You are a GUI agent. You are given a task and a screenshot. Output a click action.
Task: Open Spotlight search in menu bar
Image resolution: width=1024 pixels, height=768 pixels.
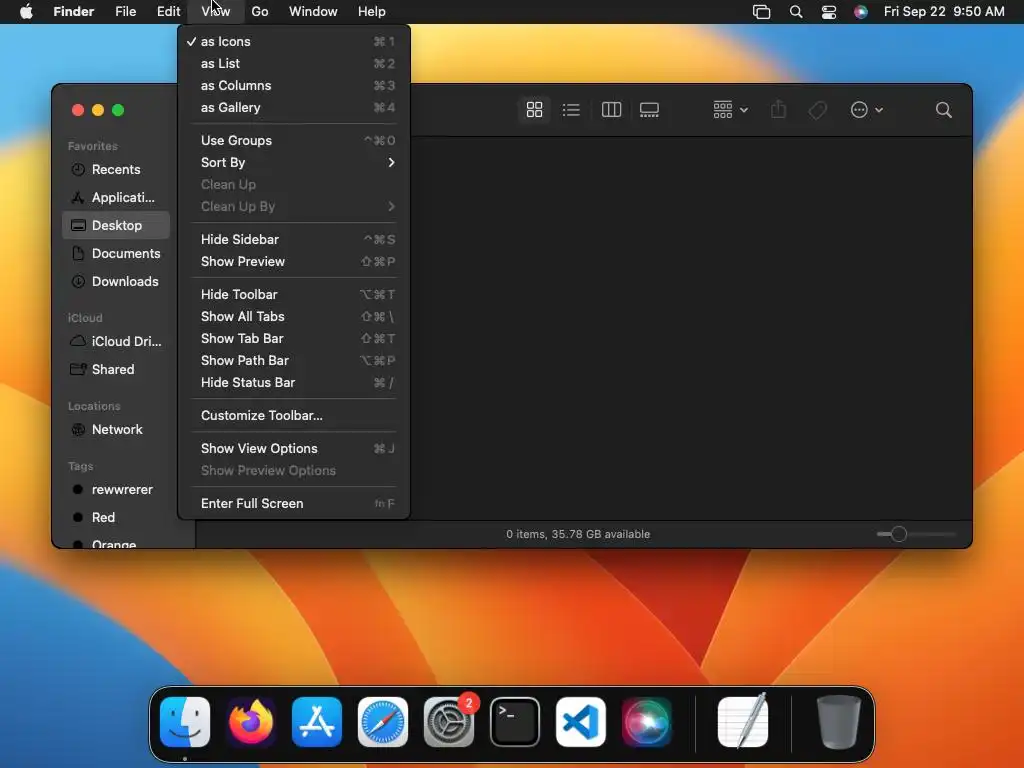(796, 12)
